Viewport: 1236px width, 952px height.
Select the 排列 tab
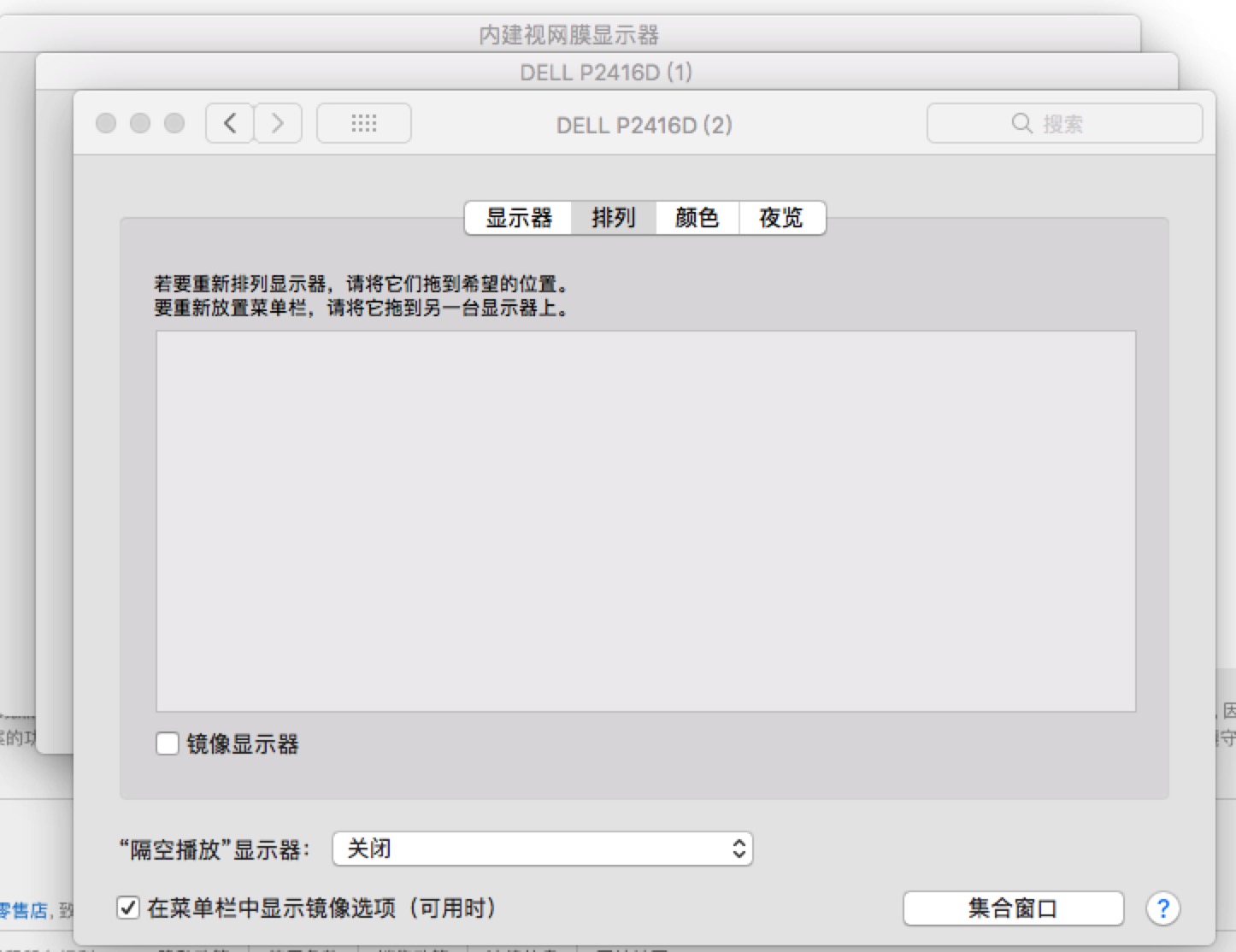[x=614, y=218]
